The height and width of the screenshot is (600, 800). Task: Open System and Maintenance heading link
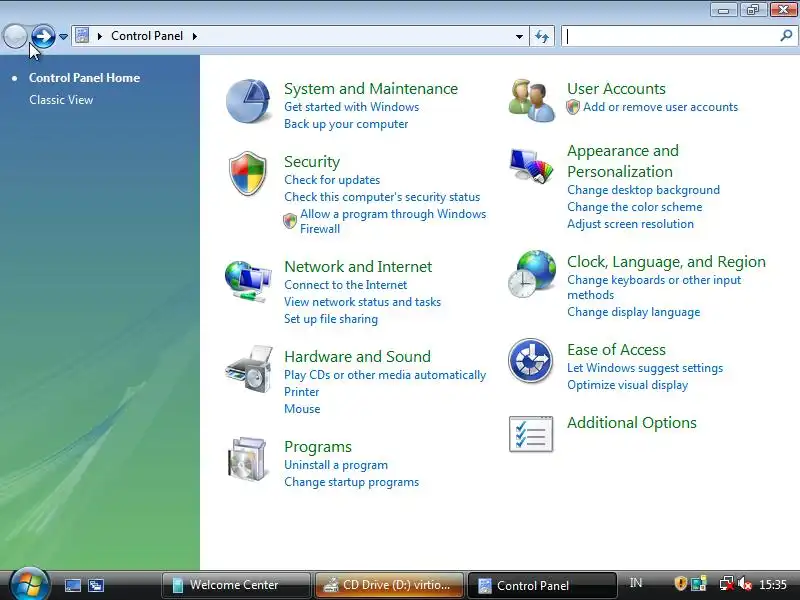tap(371, 88)
